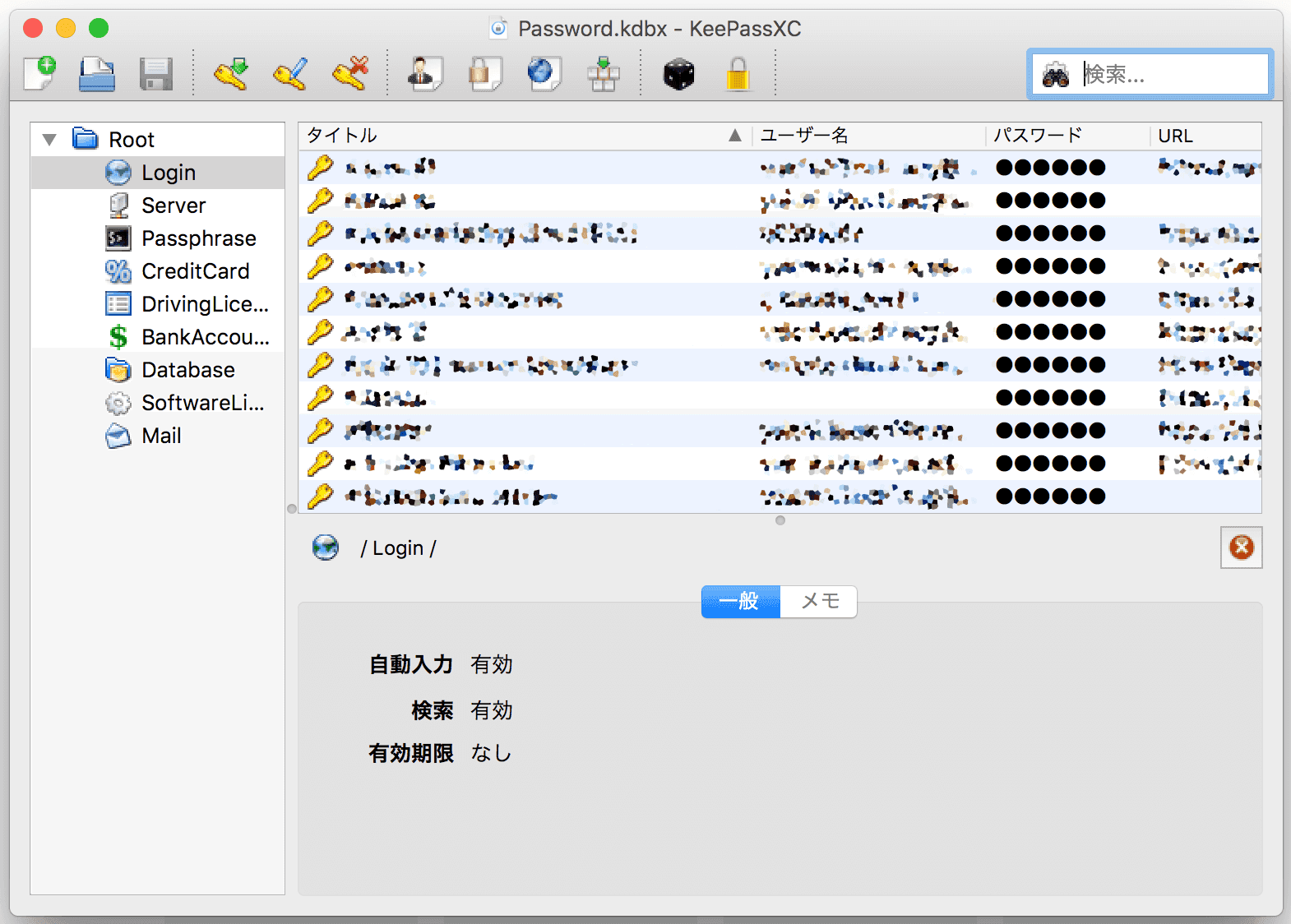Sort entries by the ユーザー名 column
Viewport: 1291px width, 924px height.
(868, 136)
